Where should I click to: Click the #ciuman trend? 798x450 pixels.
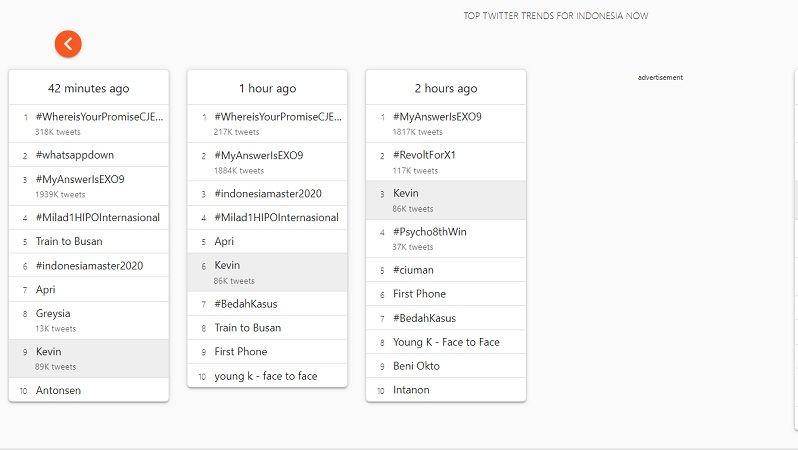446,270
